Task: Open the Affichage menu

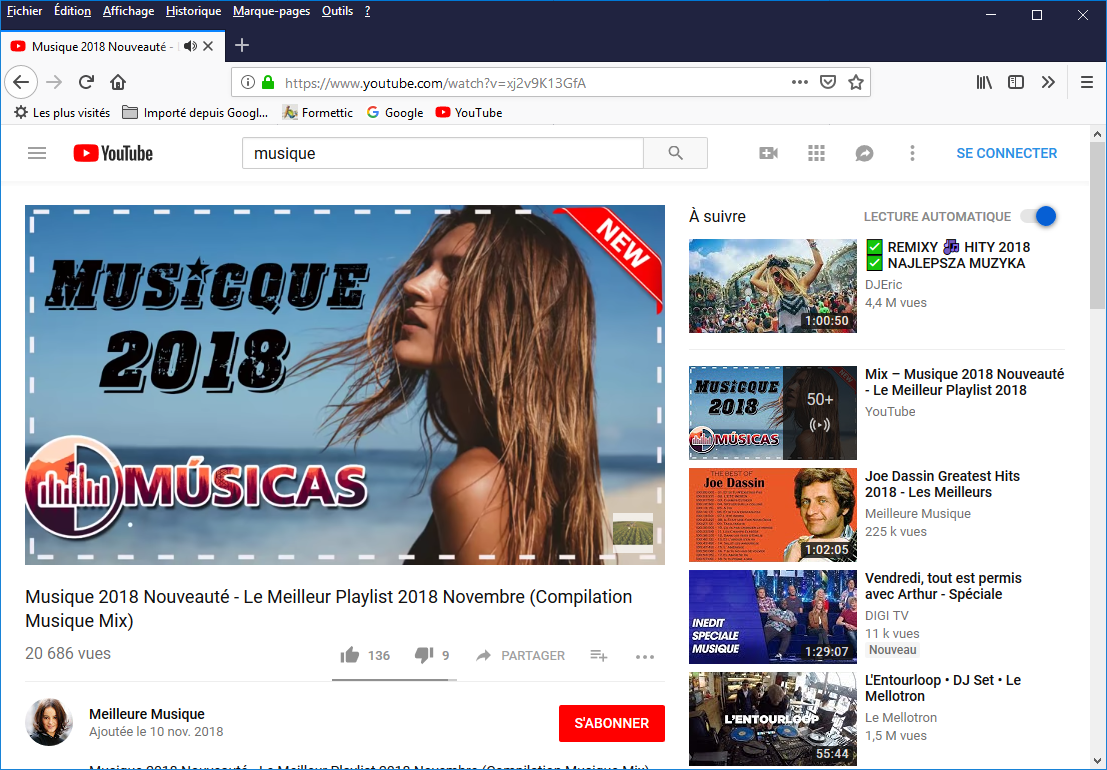Action: pyautogui.click(x=128, y=11)
